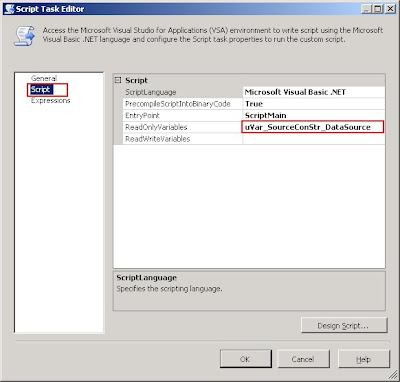
Task: Click the PrecompileScriptIntoBinaryCode True value
Action: tap(314, 104)
